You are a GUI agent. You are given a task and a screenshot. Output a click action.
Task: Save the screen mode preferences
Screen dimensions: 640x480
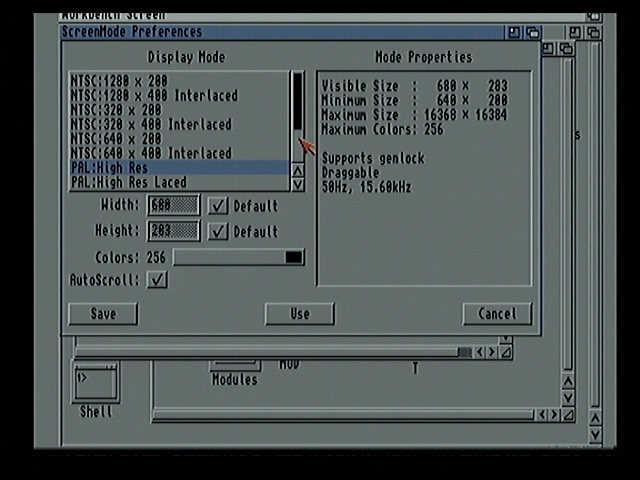tap(103, 314)
